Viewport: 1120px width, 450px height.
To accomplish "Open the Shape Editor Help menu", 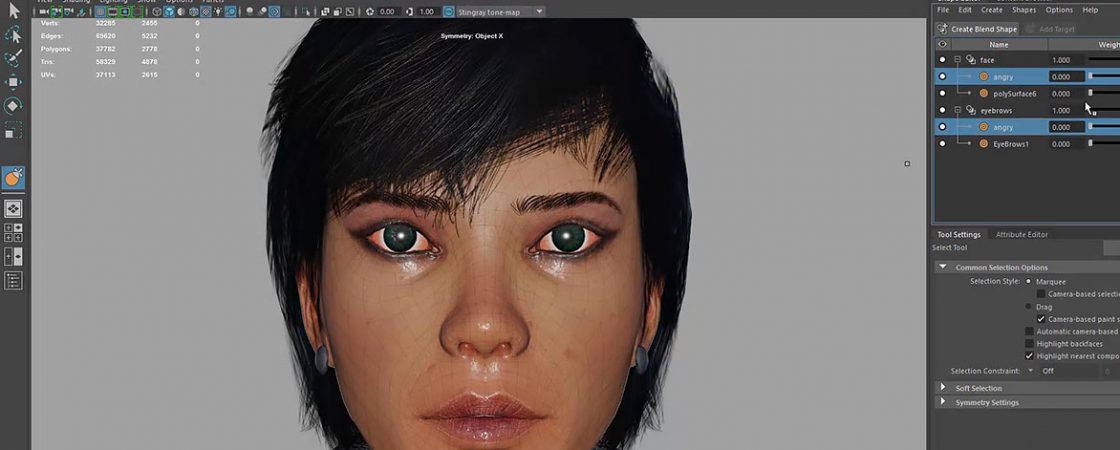I will [1090, 10].
